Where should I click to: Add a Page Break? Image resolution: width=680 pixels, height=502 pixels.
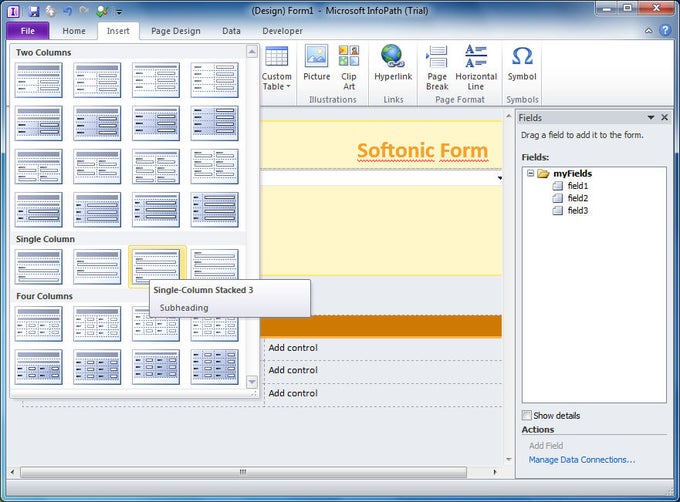(437, 66)
